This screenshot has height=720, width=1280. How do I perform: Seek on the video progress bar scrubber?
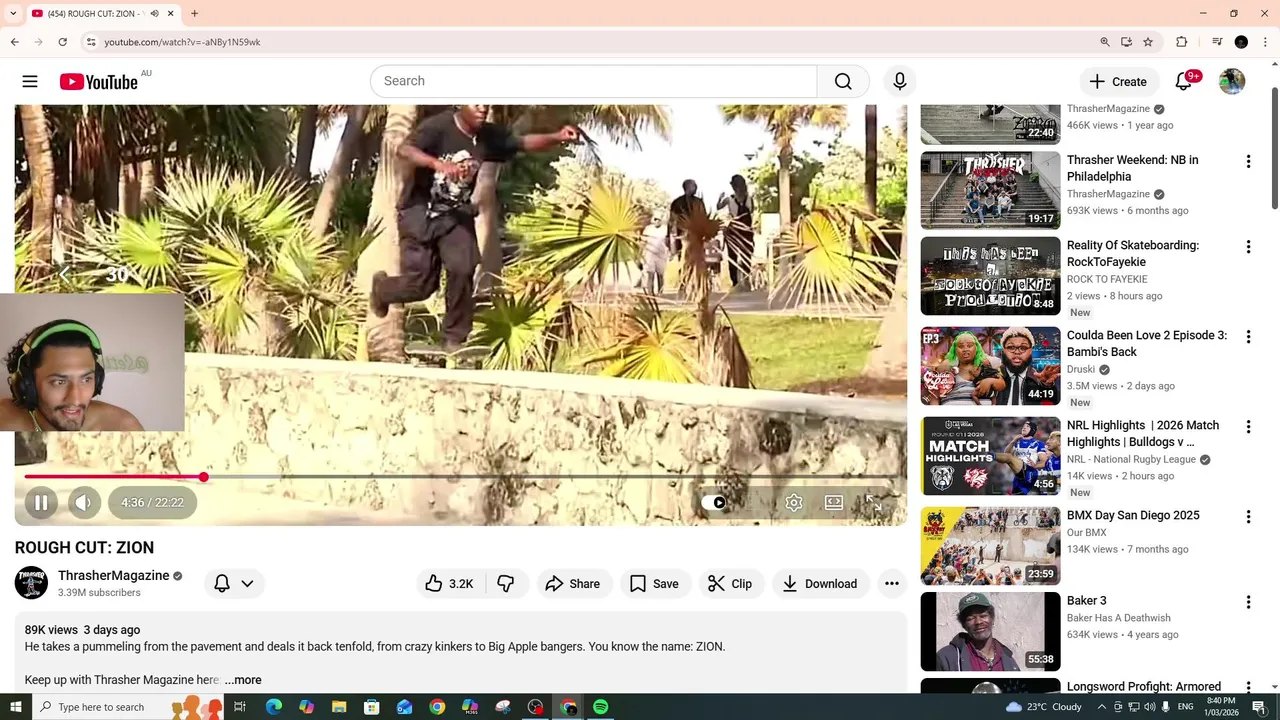pyautogui.click(x=203, y=477)
